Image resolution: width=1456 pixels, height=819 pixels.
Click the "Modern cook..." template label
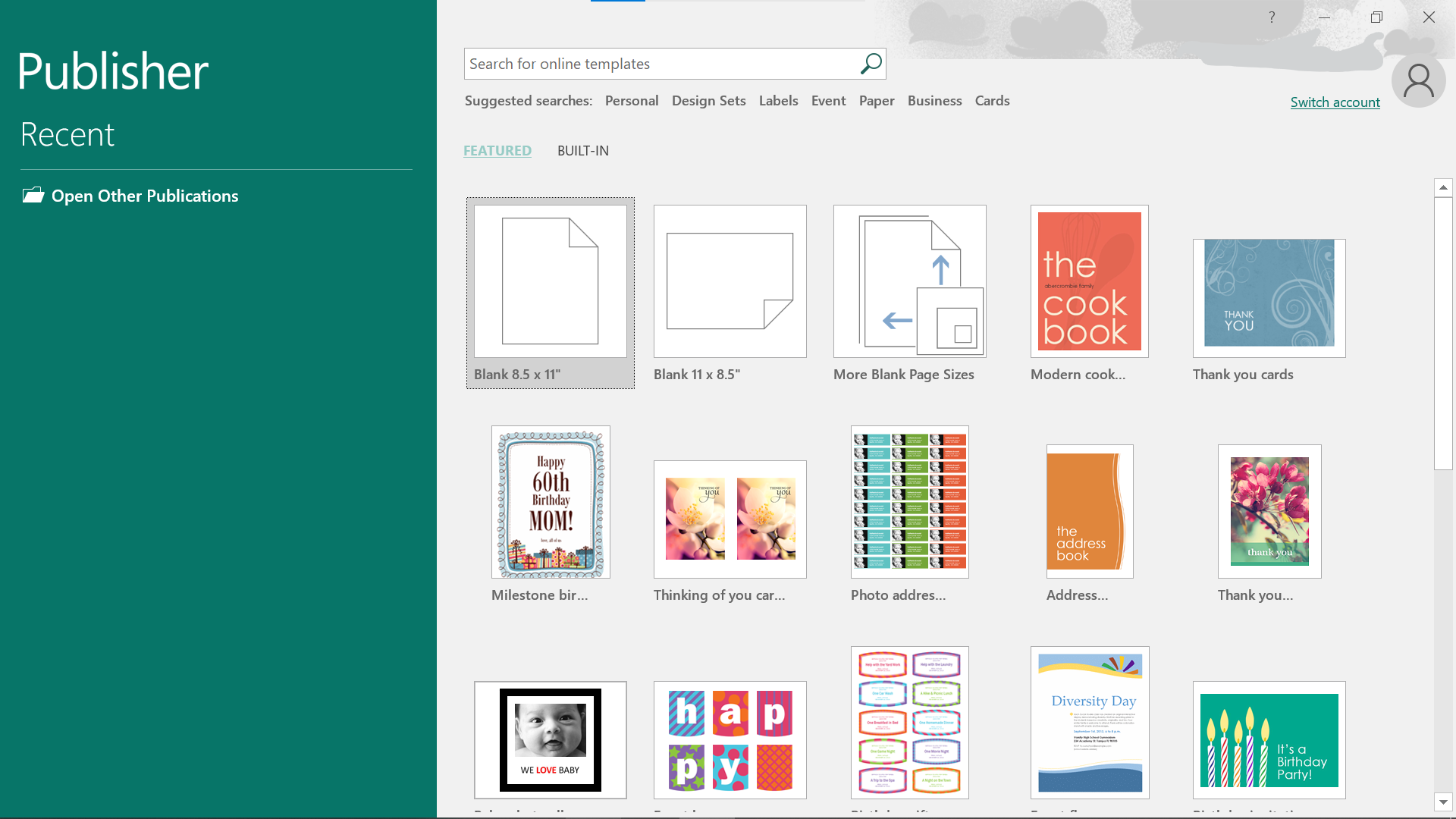pos(1078,375)
